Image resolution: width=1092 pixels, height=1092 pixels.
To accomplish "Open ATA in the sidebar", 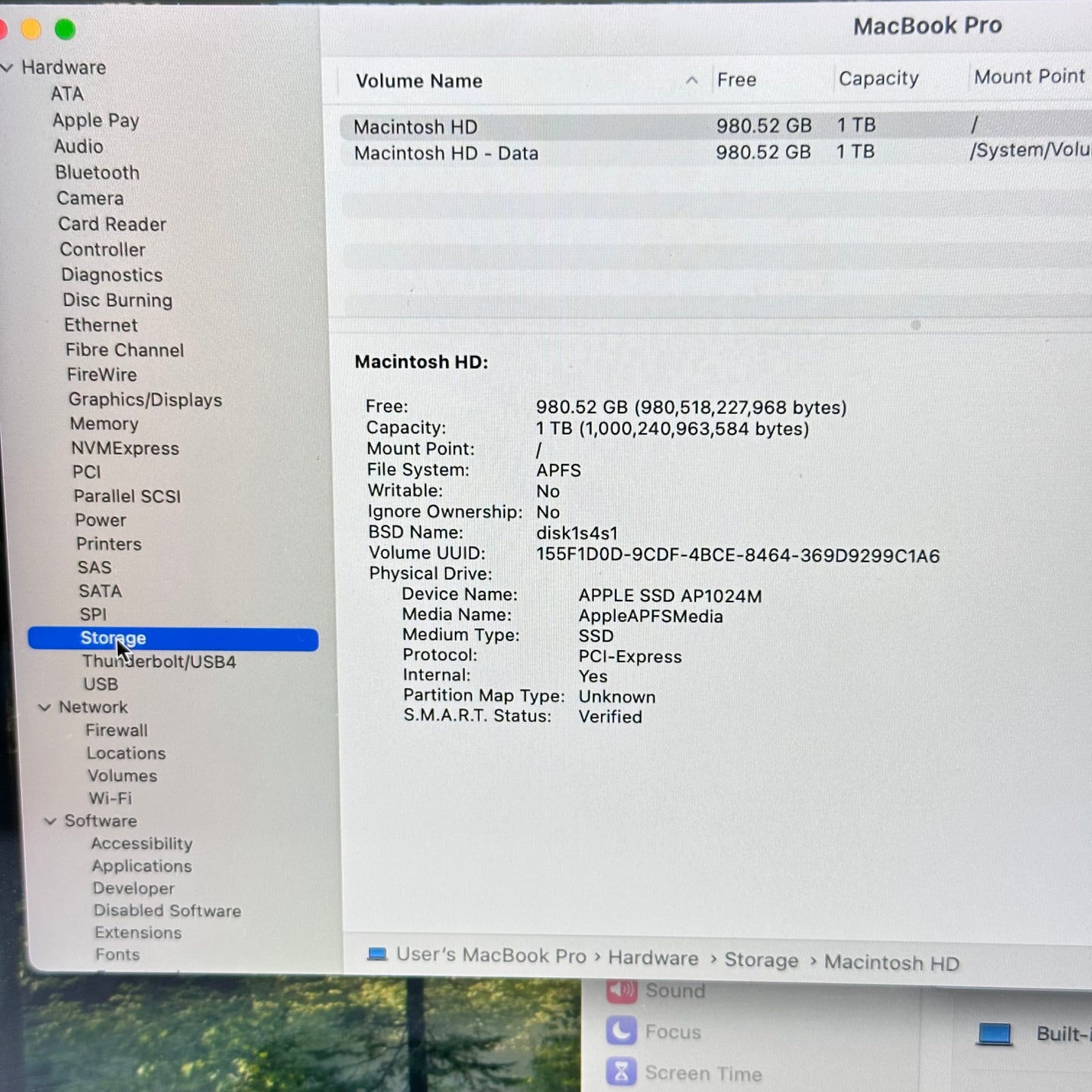I will [67, 94].
